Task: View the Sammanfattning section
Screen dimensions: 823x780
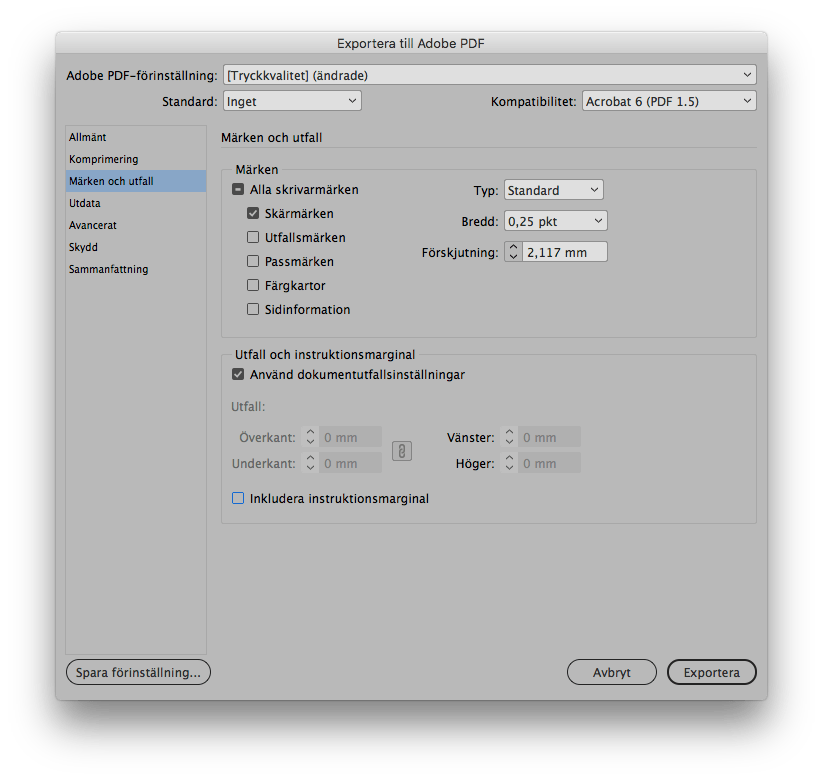Action: pos(135,269)
